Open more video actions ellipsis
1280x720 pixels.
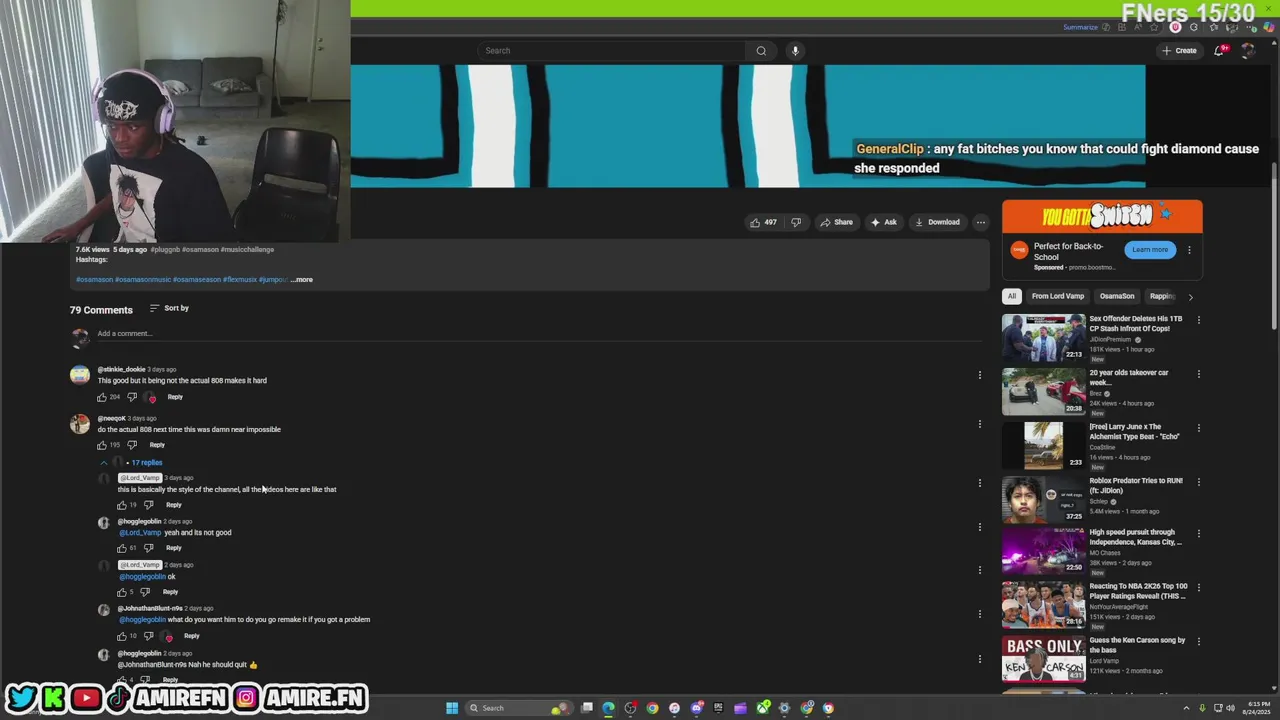pos(981,222)
